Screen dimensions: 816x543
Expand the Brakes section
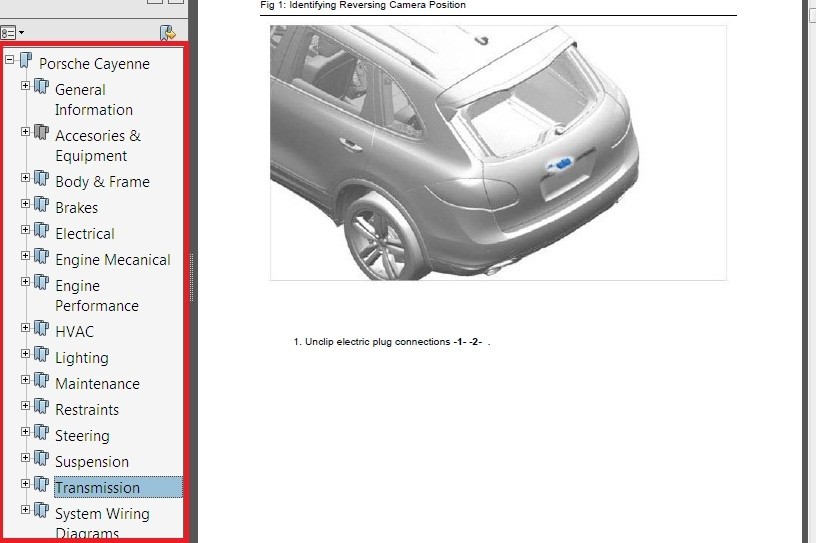[25, 204]
